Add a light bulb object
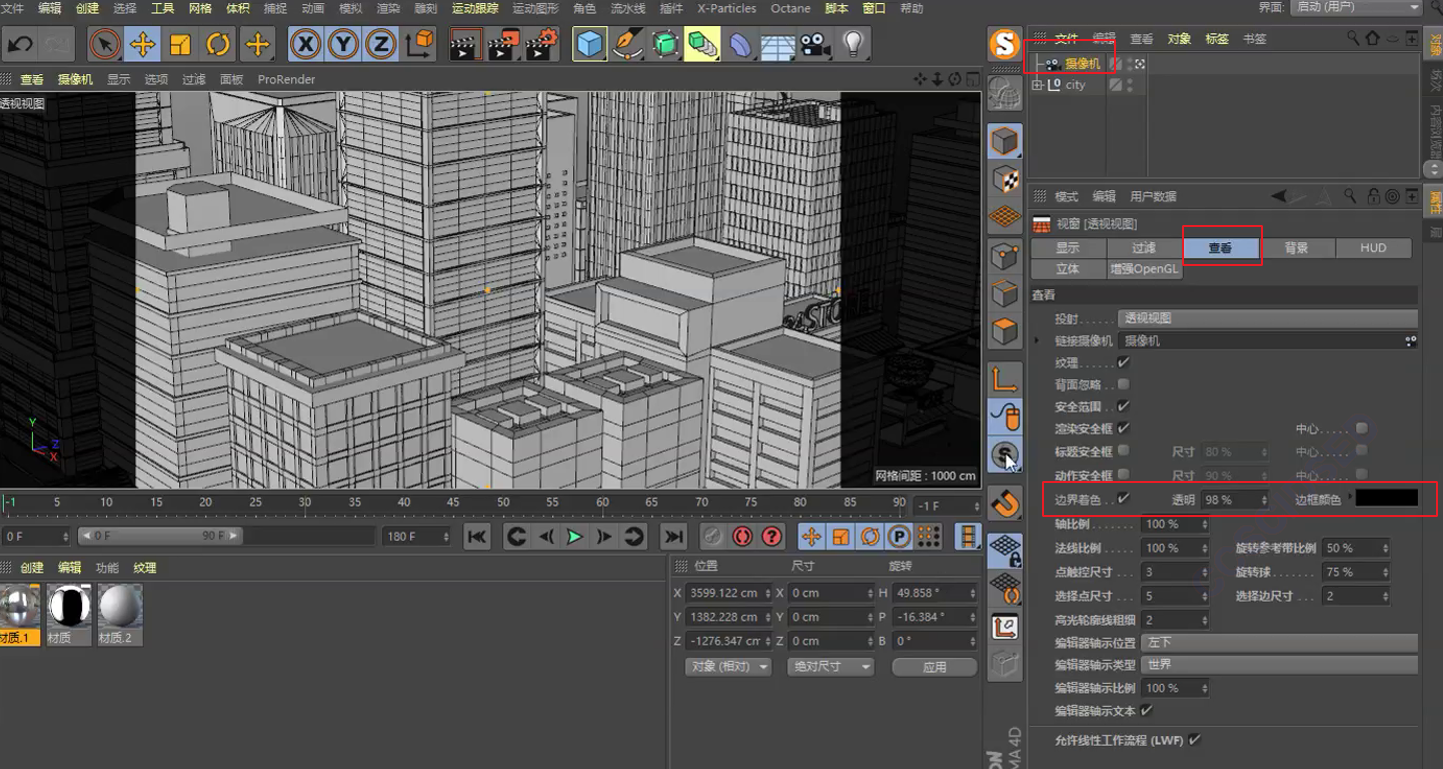The image size is (1443, 769). [x=853, y=45]
